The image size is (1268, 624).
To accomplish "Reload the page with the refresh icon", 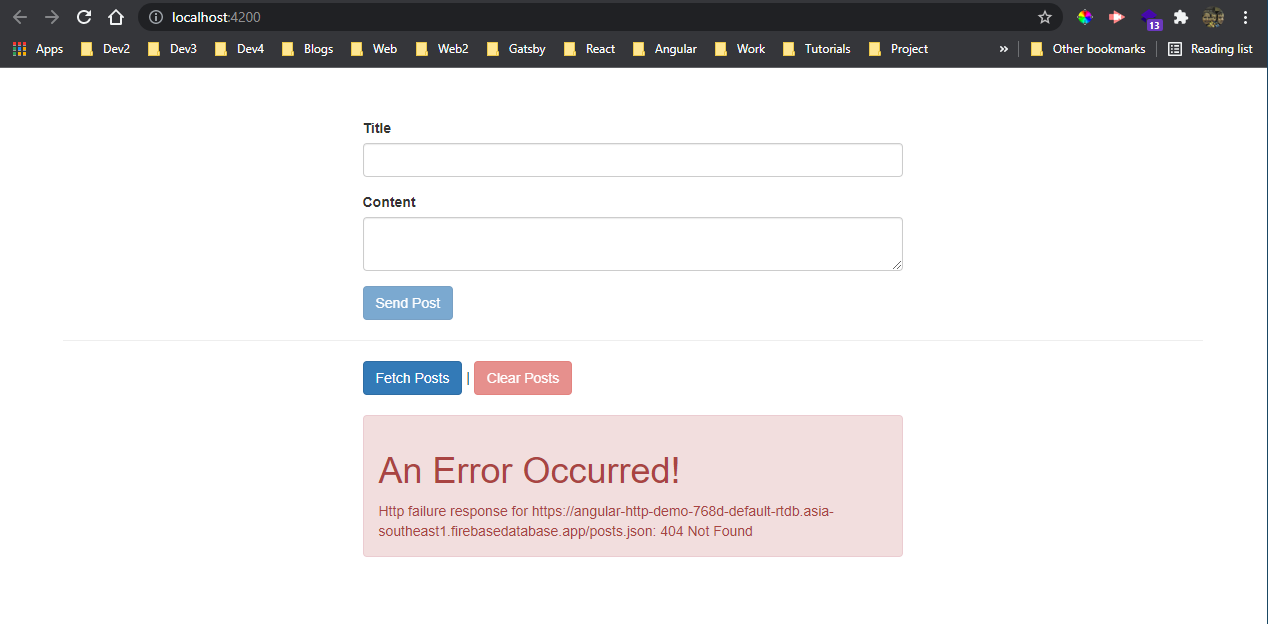I will pyautogui.click(x=84, y=17).
